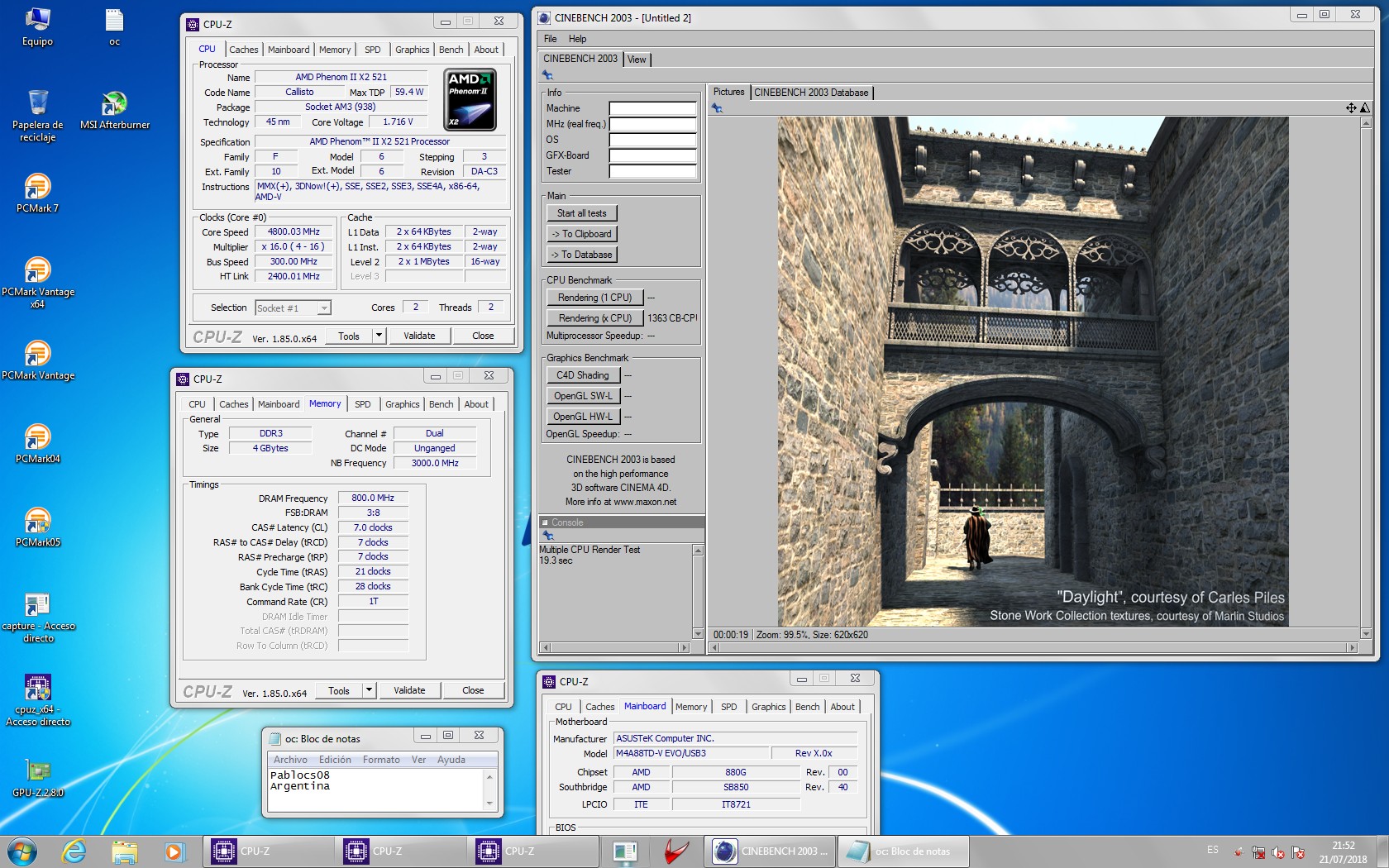Switch to Caches tab in top CPU-Z
The height and width of the screenshot is (868, 1389).
pos(243,50)
